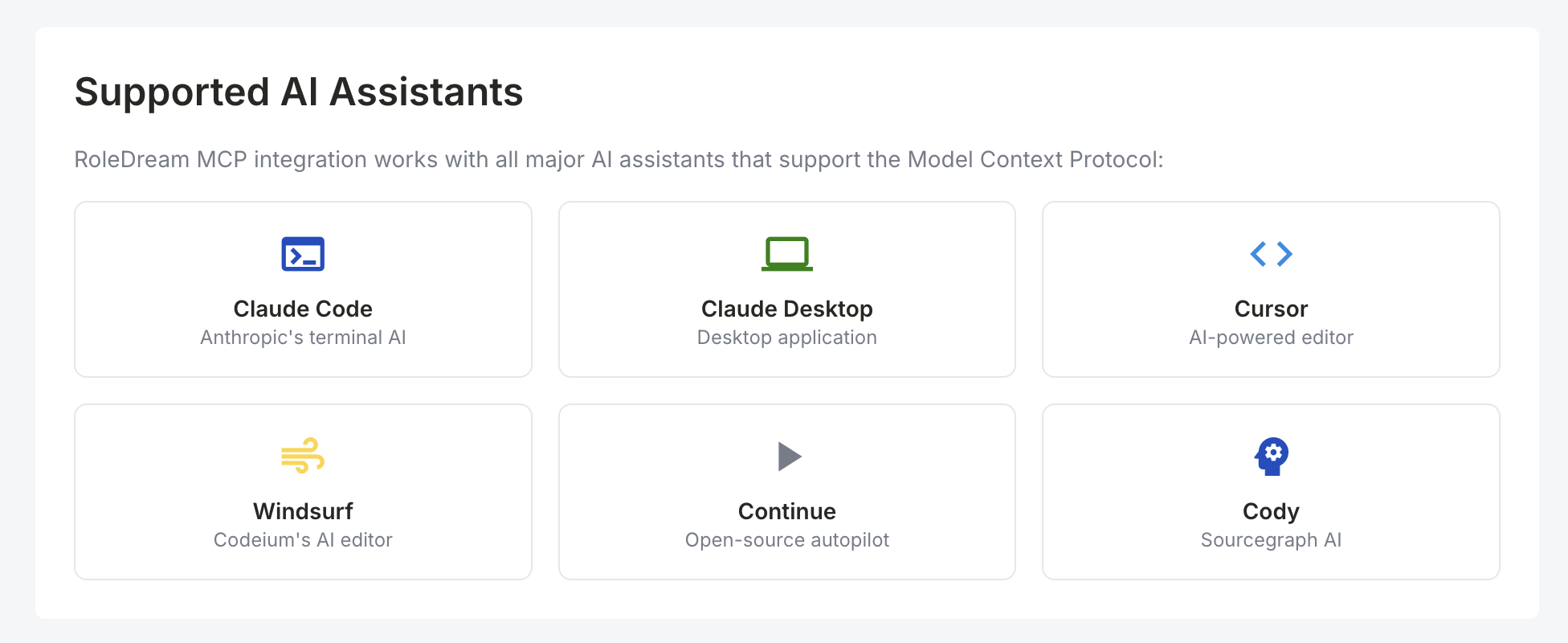The image size is (1568, 643).
Task: Click the Codeium's AI editor description text
Action: 303,540
